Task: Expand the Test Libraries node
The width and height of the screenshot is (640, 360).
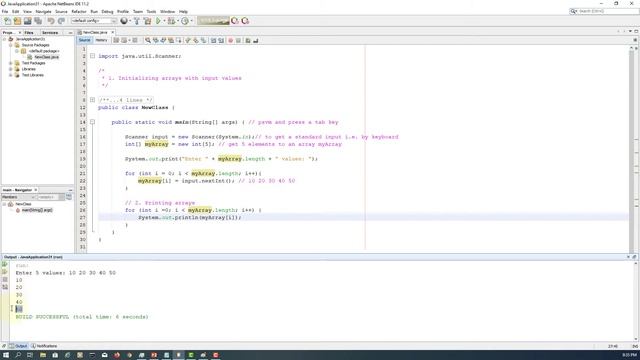Action: [x=11, y=75]
